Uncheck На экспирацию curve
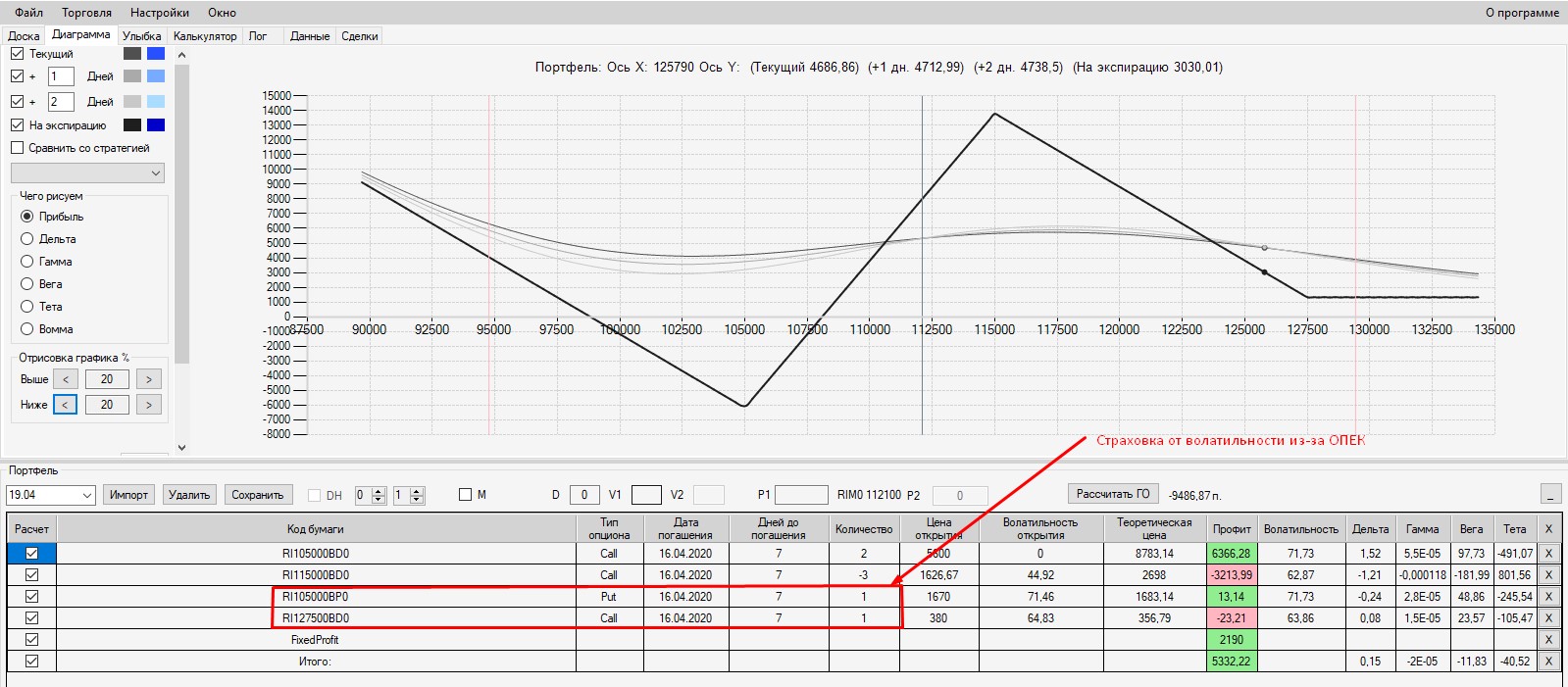The height and width of the screenshot is (687, 1568). (17, 125)
